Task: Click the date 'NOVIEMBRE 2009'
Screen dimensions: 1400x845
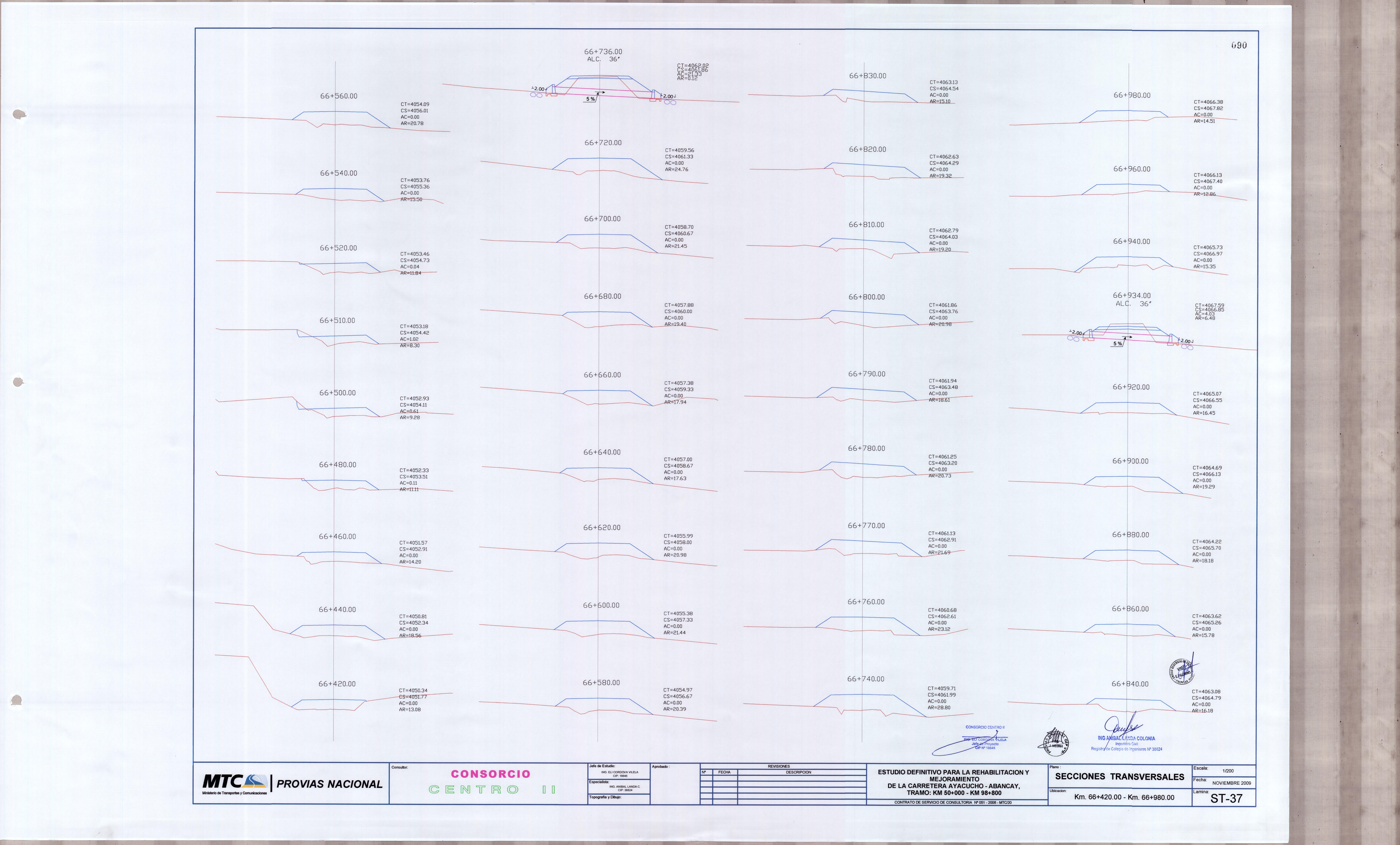Action: tap(1231, 783)
